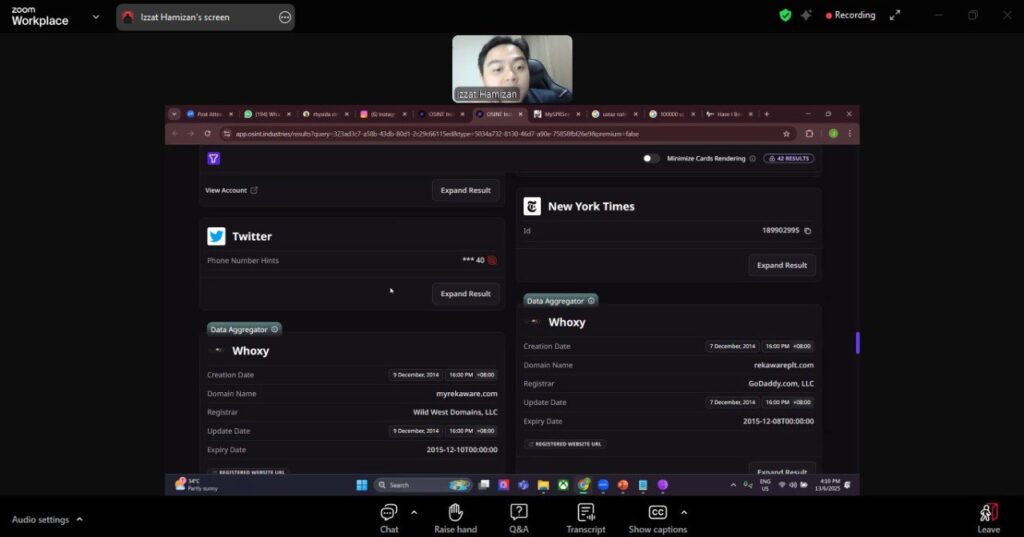Open Zoom Workplace dropdown arrow
Image resolution: width=1024 pixels, height=537 pixels.
coord(96,17)
